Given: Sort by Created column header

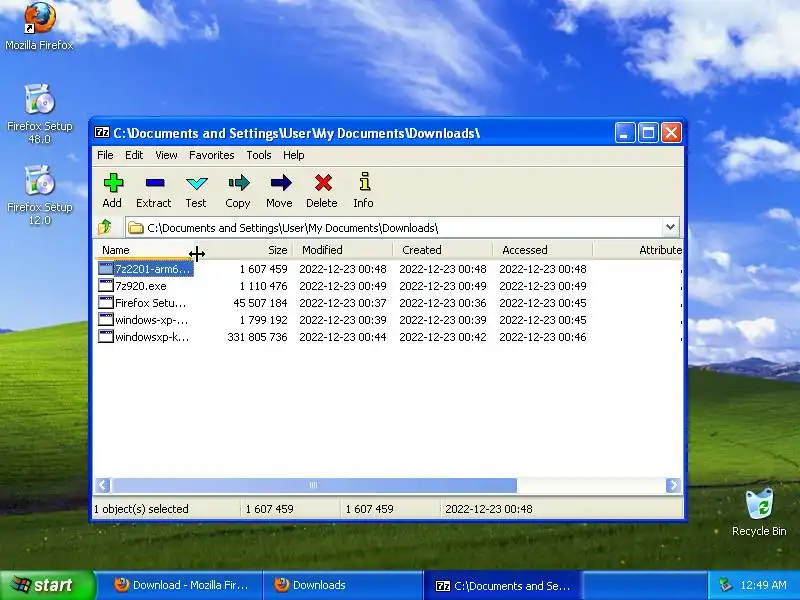Looking at the screenshot, I should 443,250.
